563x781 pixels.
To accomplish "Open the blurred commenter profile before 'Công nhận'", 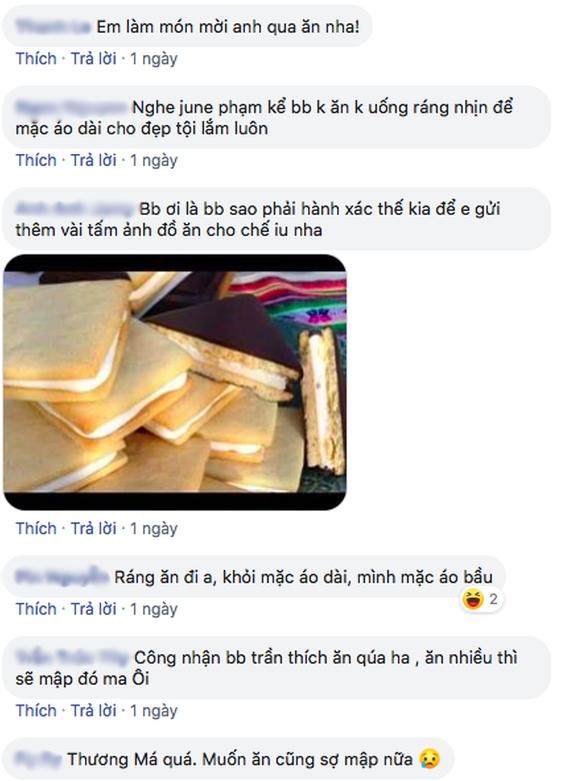I will pyautogui.click(x=72, y=657).
